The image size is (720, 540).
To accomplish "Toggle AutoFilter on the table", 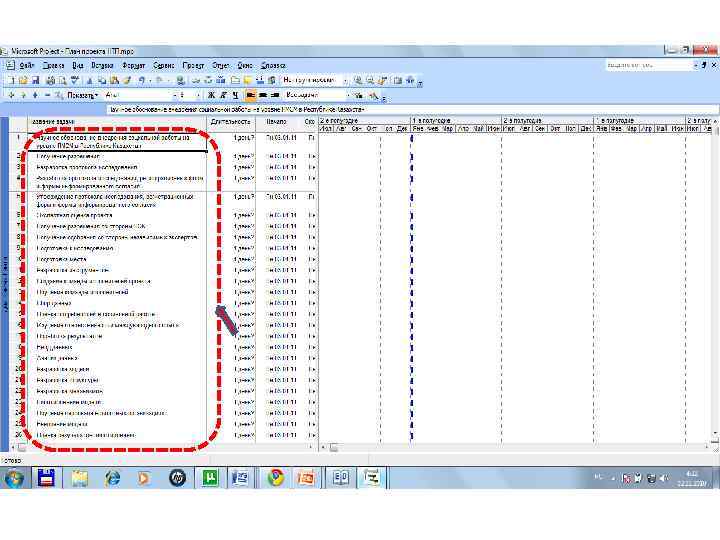I will (x=359, y=95).
